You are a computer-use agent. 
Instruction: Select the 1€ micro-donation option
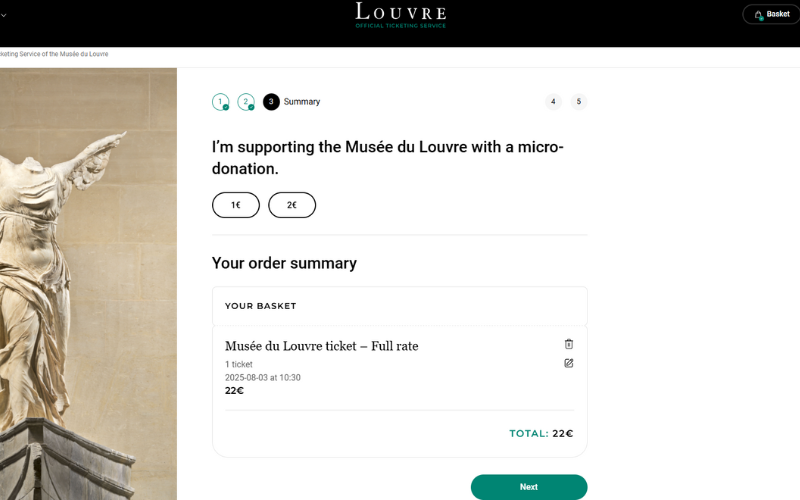236,205
